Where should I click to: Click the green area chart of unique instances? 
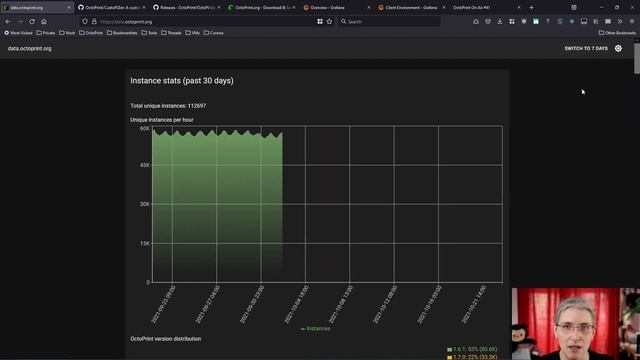click(x=217, y=206)
